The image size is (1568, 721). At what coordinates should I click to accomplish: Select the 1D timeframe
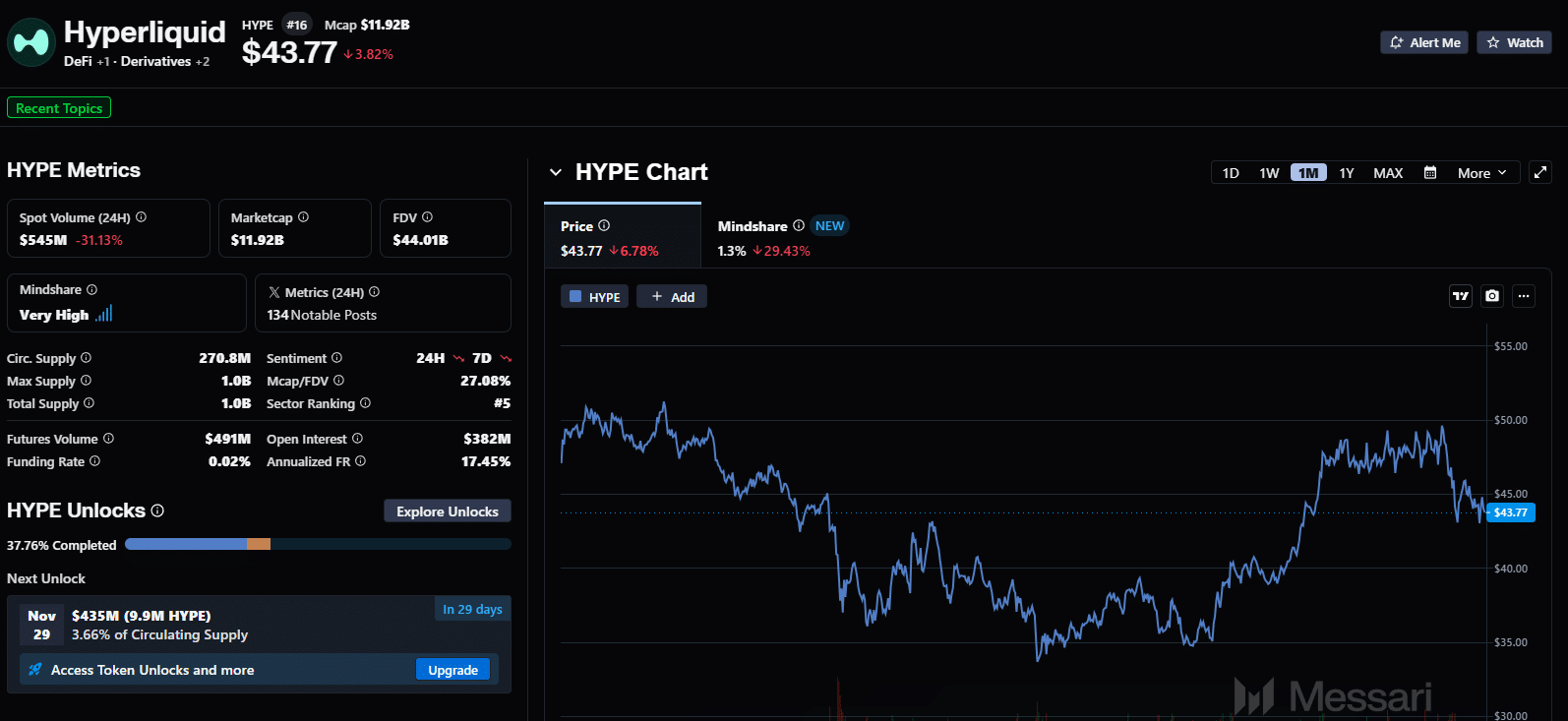(1231, 173)
